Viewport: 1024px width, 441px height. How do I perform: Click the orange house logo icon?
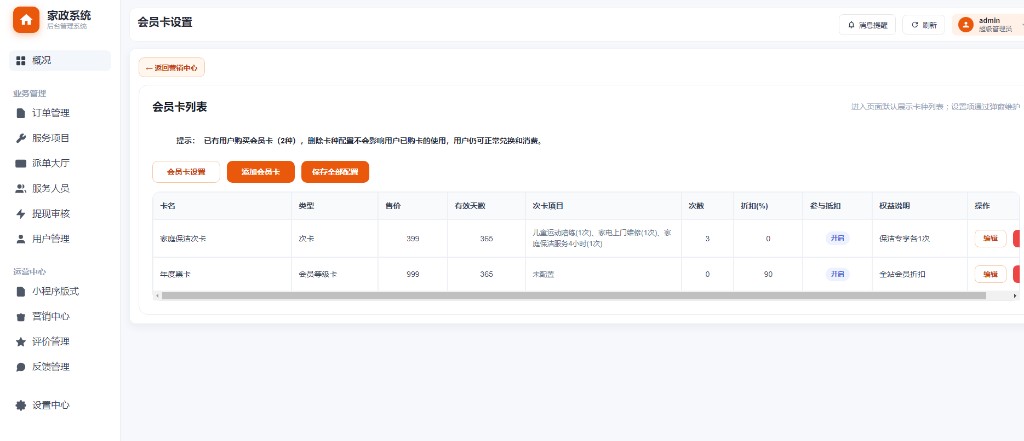click(26, 20)
